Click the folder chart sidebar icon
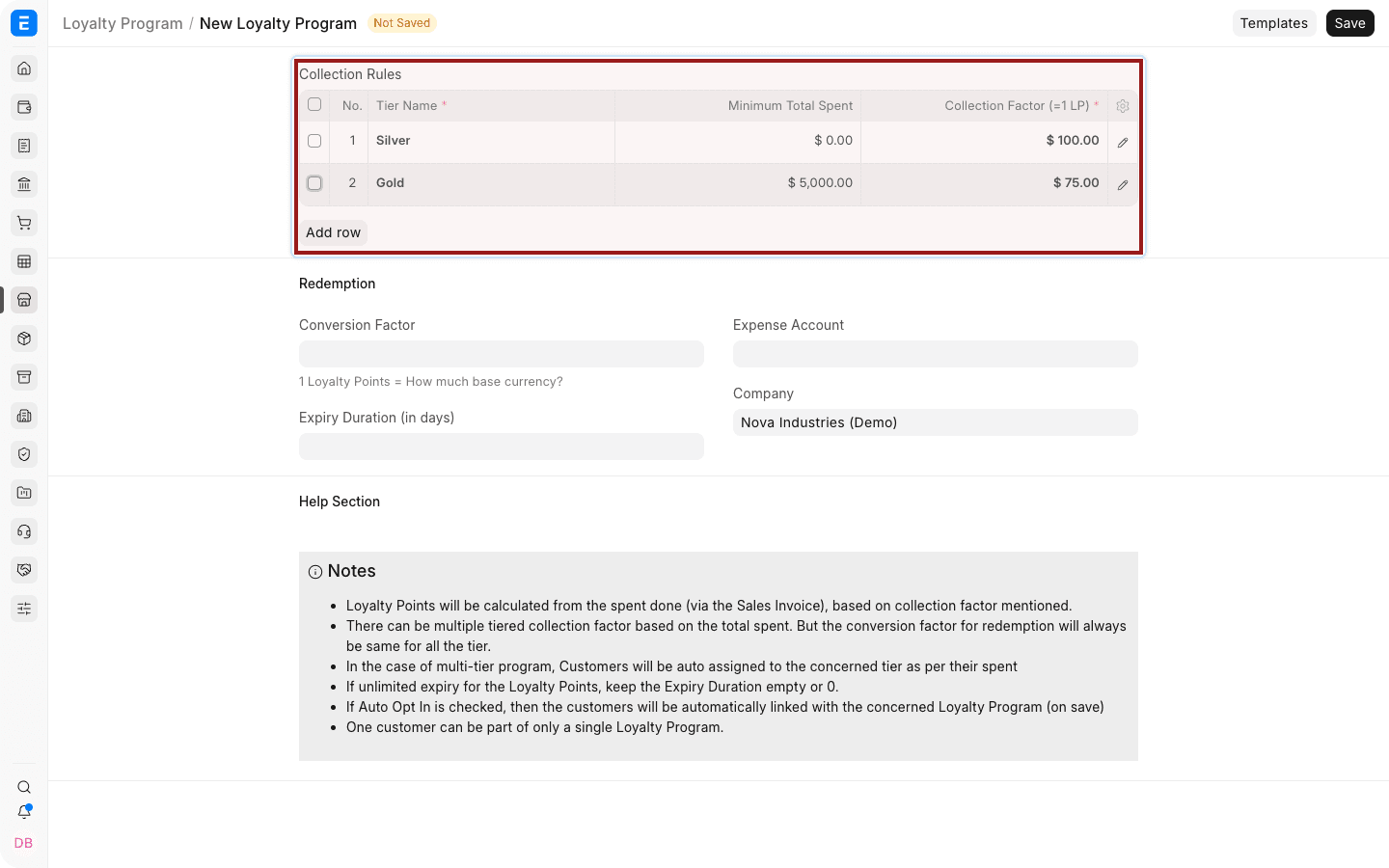The width and height of the screenshot is (1389, 868). point(24,493)
